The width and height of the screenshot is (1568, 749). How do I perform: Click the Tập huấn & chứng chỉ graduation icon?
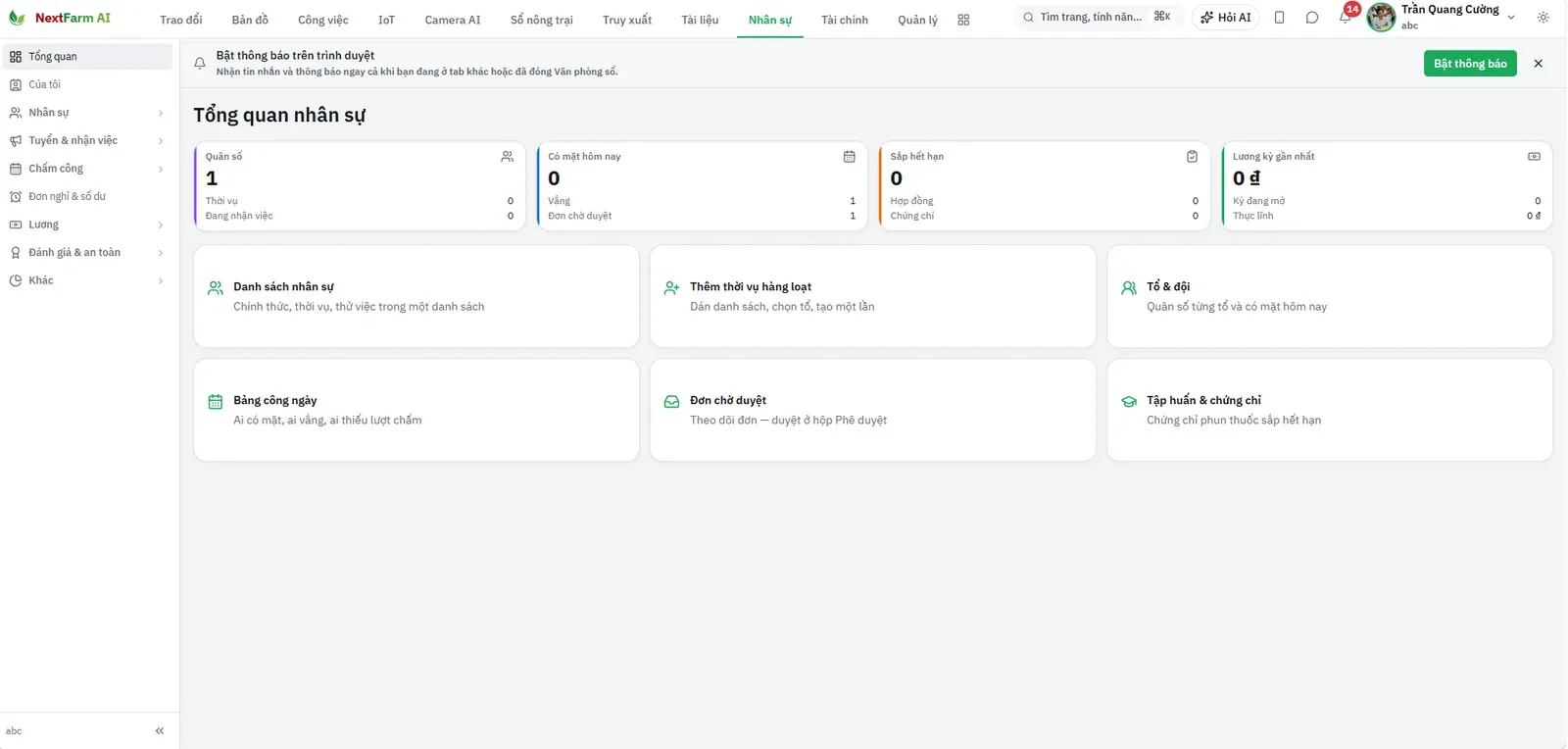(1129, 402)
